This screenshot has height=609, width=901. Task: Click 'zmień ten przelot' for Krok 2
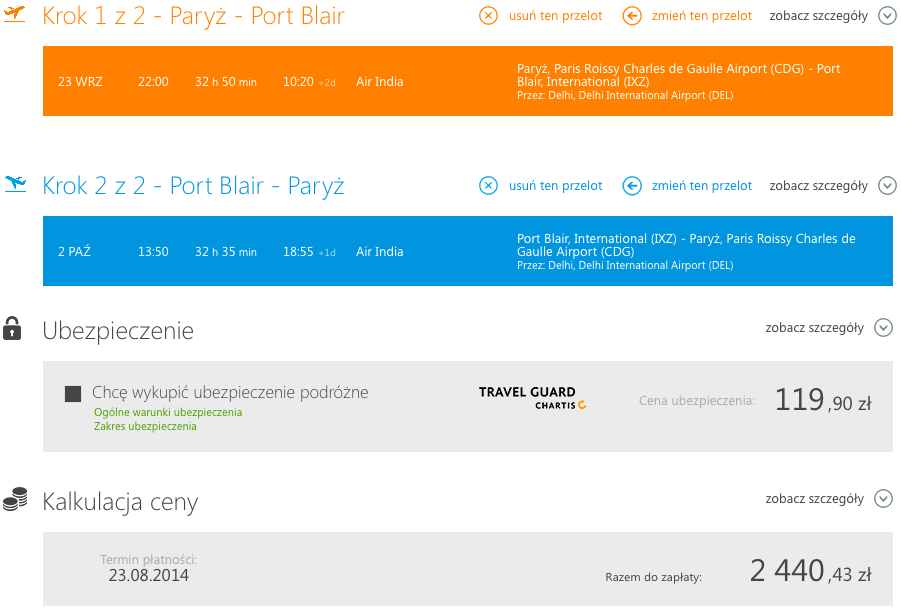(x=701, y=186)
